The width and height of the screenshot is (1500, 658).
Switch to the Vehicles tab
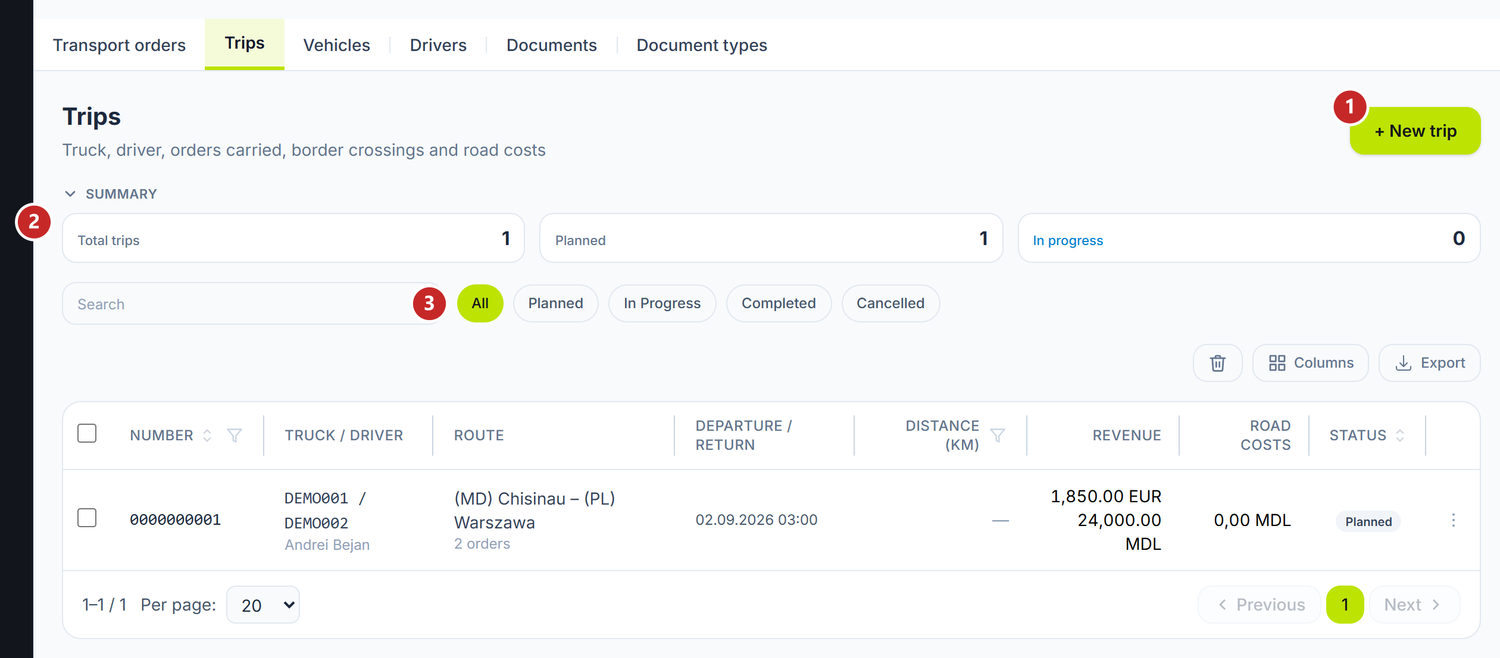(337, 45)
